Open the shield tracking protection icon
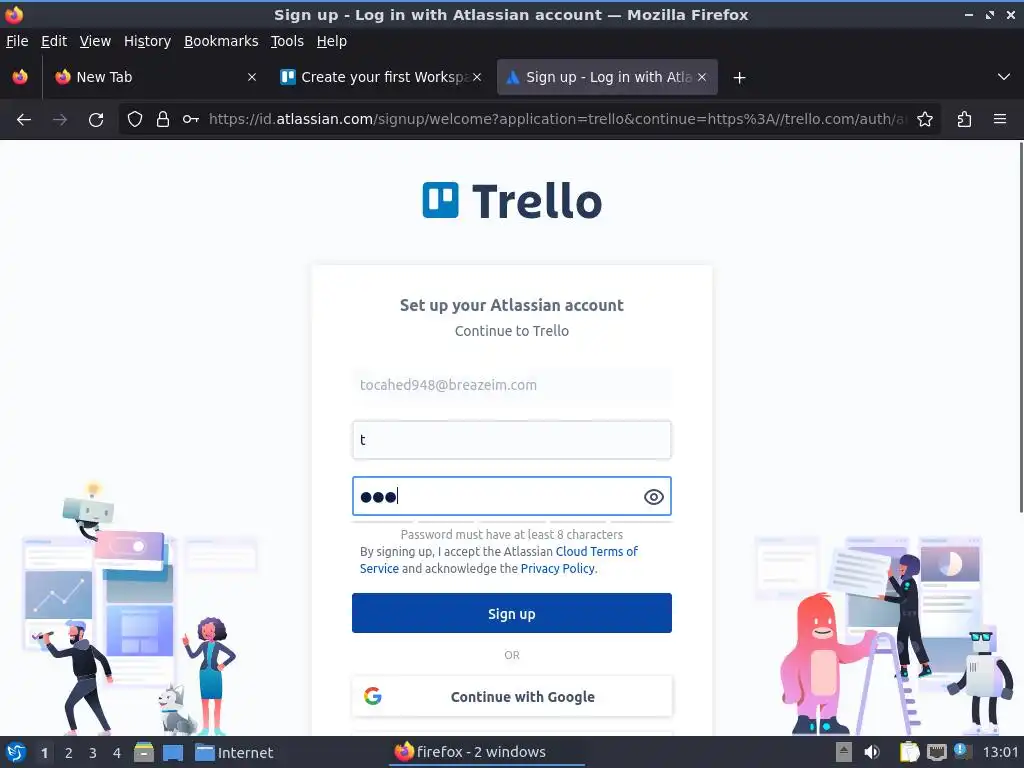The width and height of the screenshot is (1024, 768). [x=135, y=119]
